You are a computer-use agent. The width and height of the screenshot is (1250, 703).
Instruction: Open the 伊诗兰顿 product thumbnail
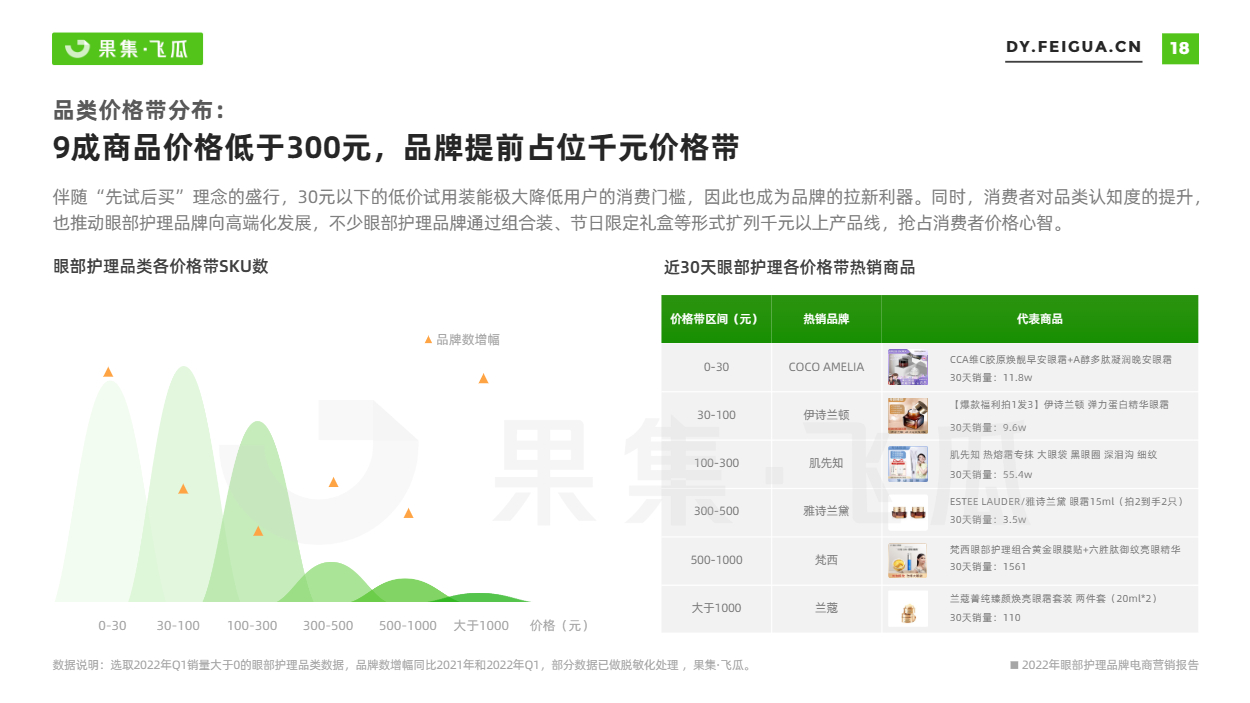tap(907, 415)
